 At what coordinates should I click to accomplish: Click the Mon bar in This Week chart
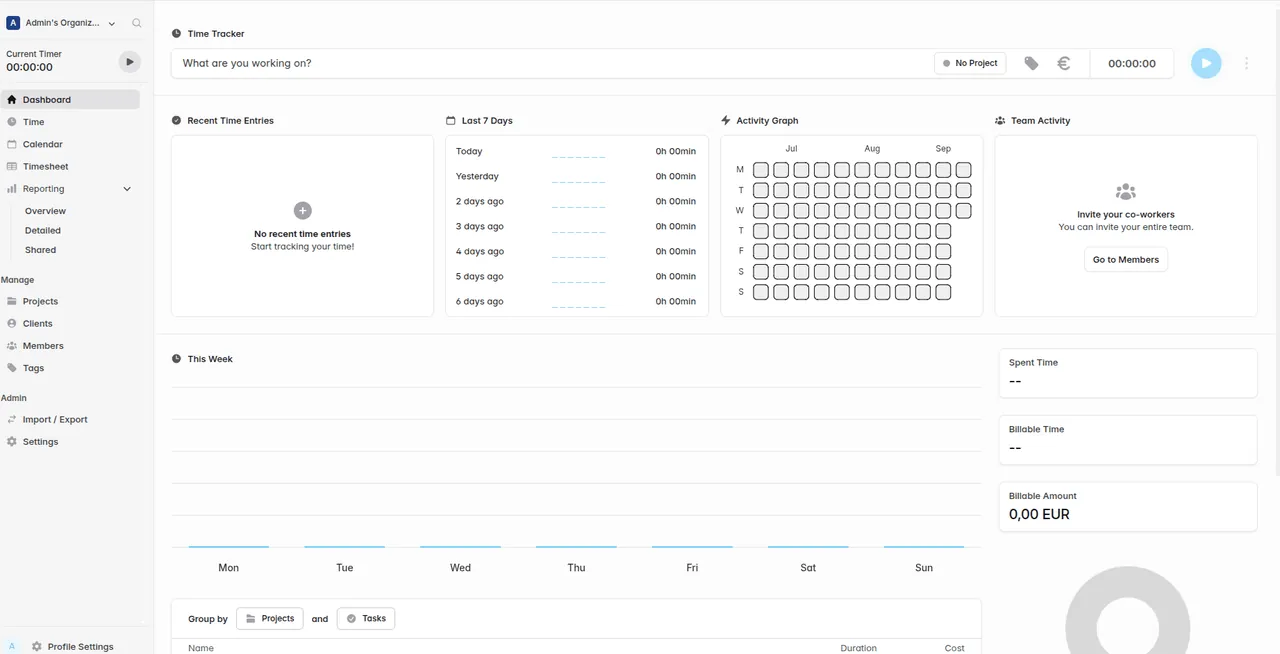coord(228,547)
